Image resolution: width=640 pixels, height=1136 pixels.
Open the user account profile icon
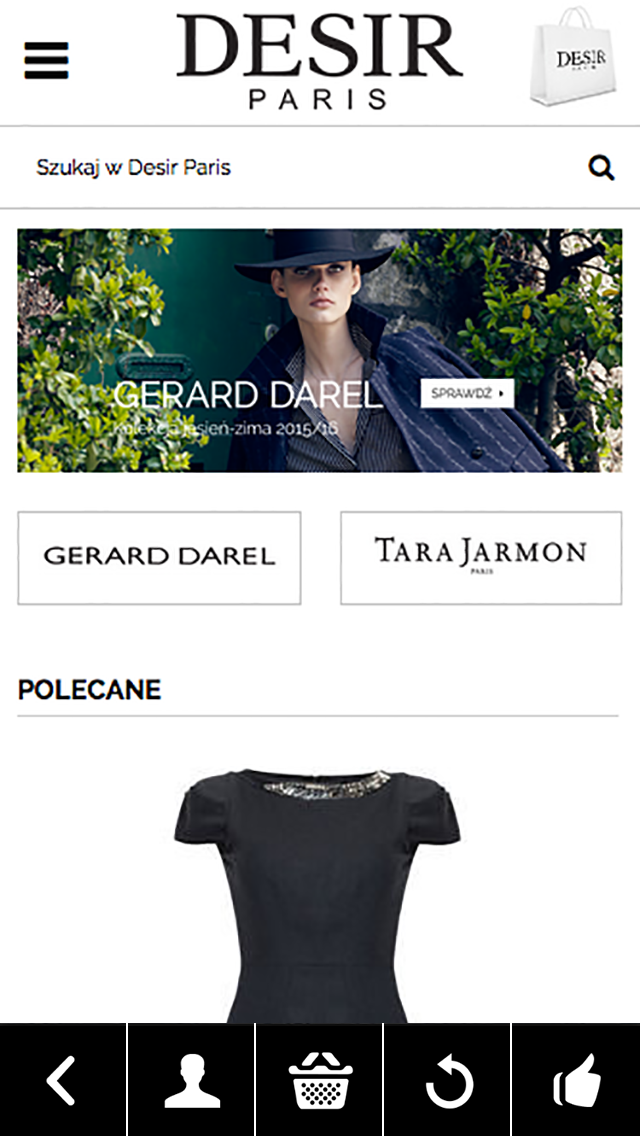point(191,1080)
